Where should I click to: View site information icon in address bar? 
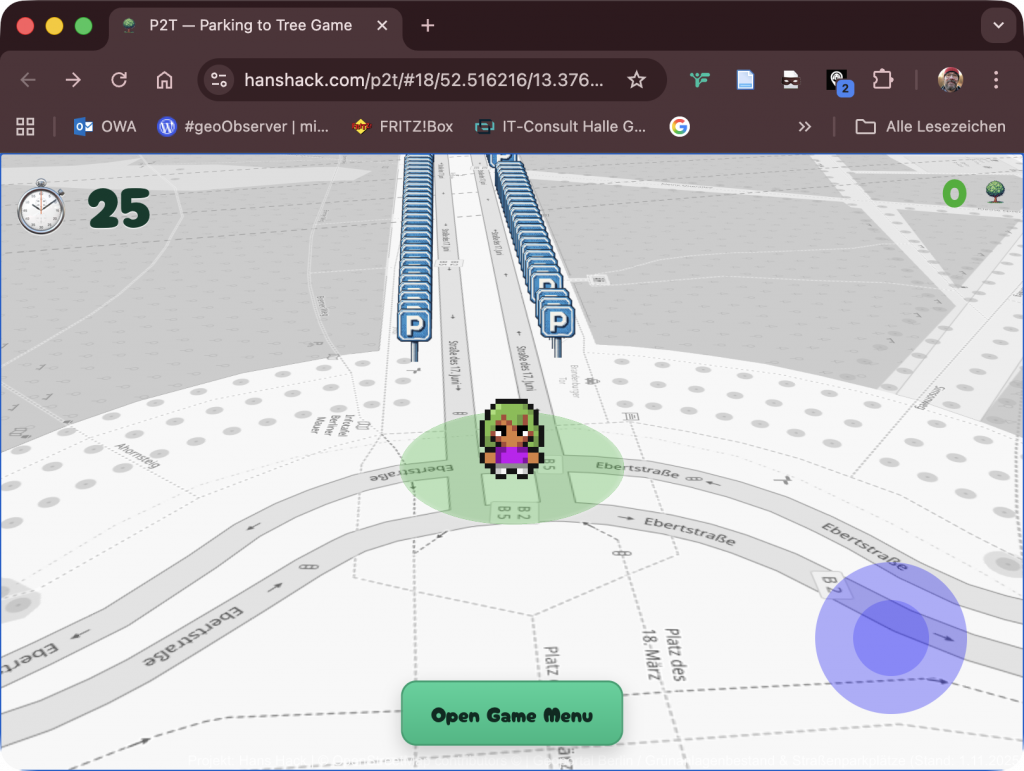coord(219,80)
